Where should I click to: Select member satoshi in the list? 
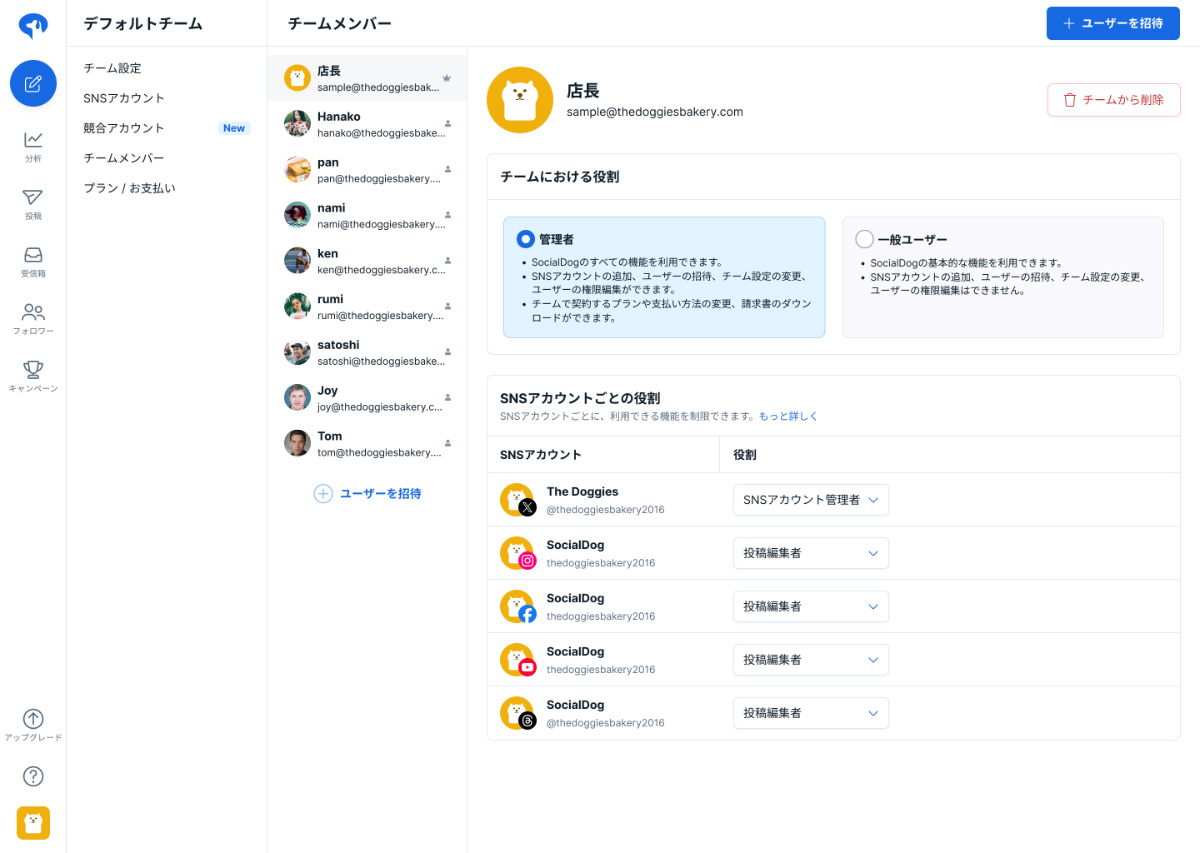pos(367,352)
